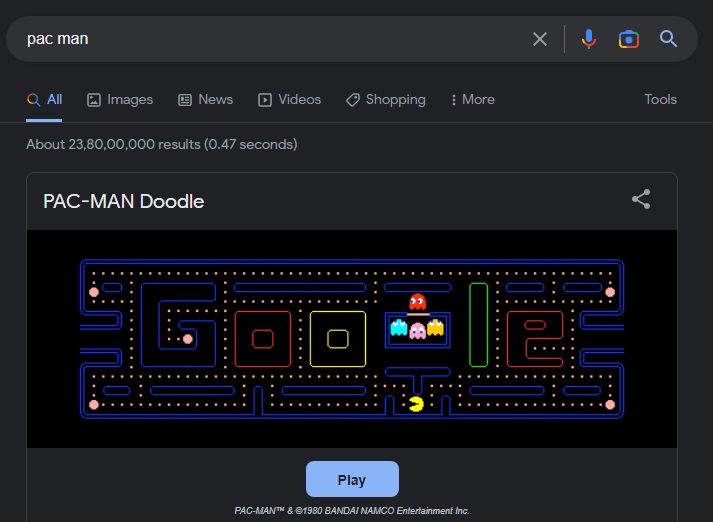Expand the More search options menu
This screenshot has width=713, height=522.
[x=472, y=100]
